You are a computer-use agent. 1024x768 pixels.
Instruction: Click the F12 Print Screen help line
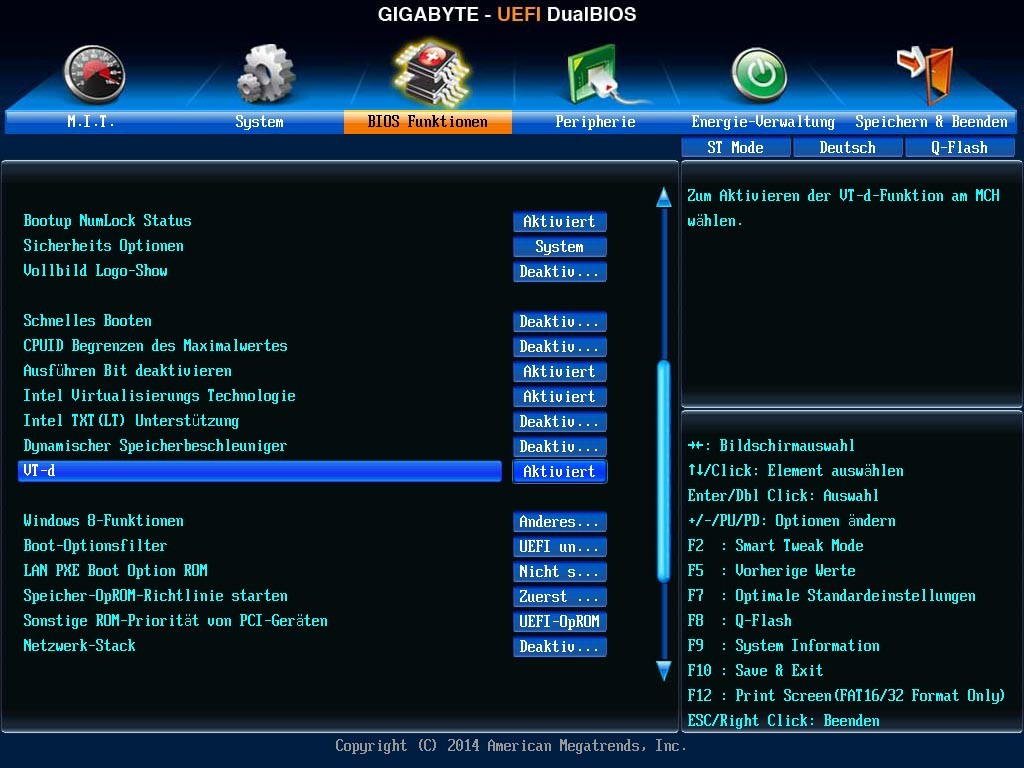point(846,696)
